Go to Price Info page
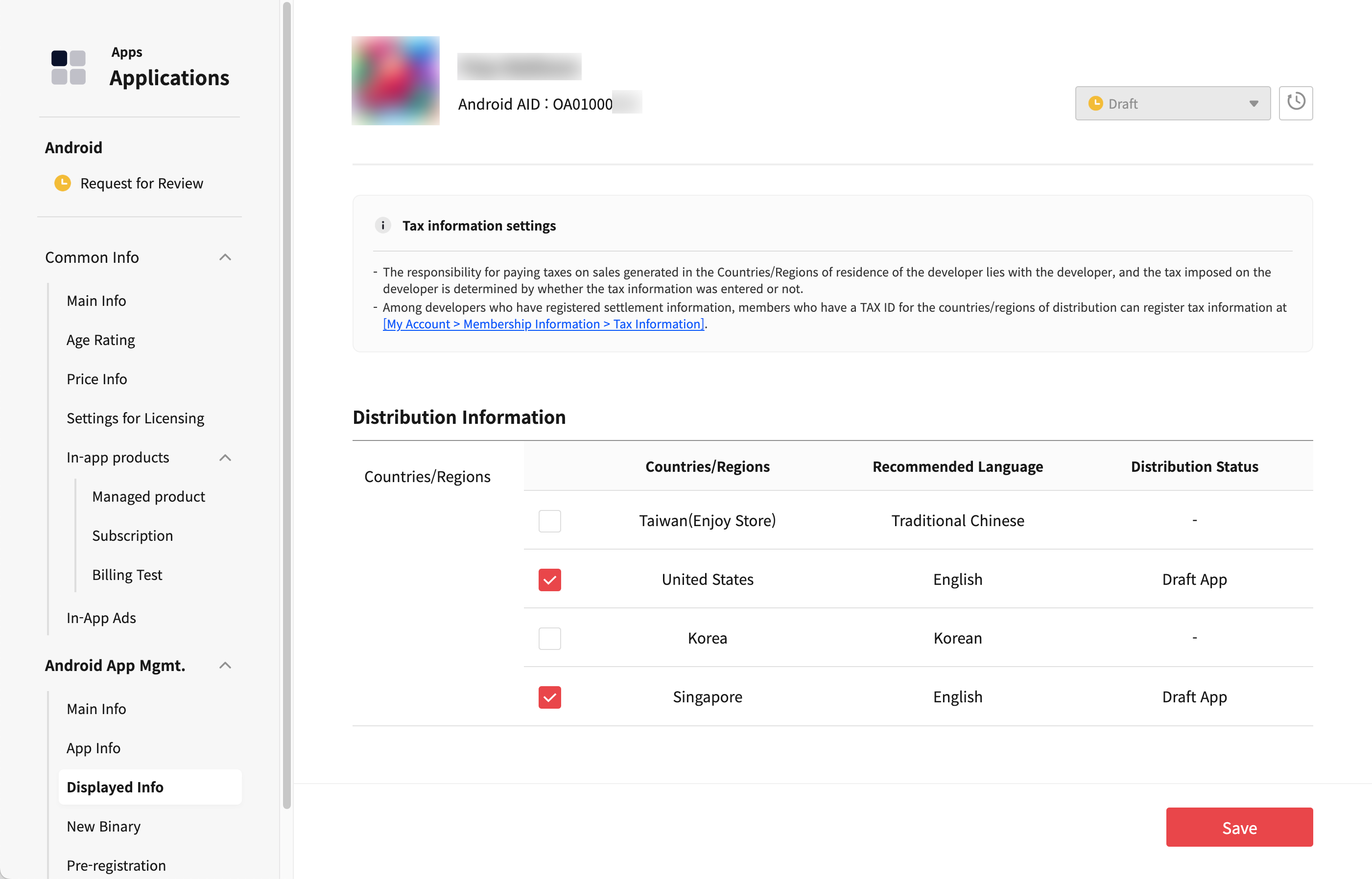The image size is (1372, 879). click(x=96, y=379)
